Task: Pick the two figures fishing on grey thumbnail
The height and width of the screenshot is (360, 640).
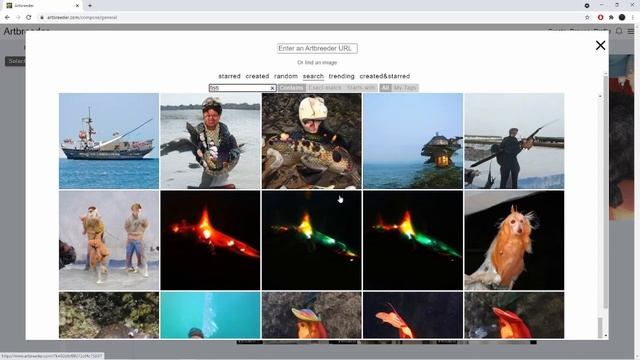Action: (x=109, y=240)
